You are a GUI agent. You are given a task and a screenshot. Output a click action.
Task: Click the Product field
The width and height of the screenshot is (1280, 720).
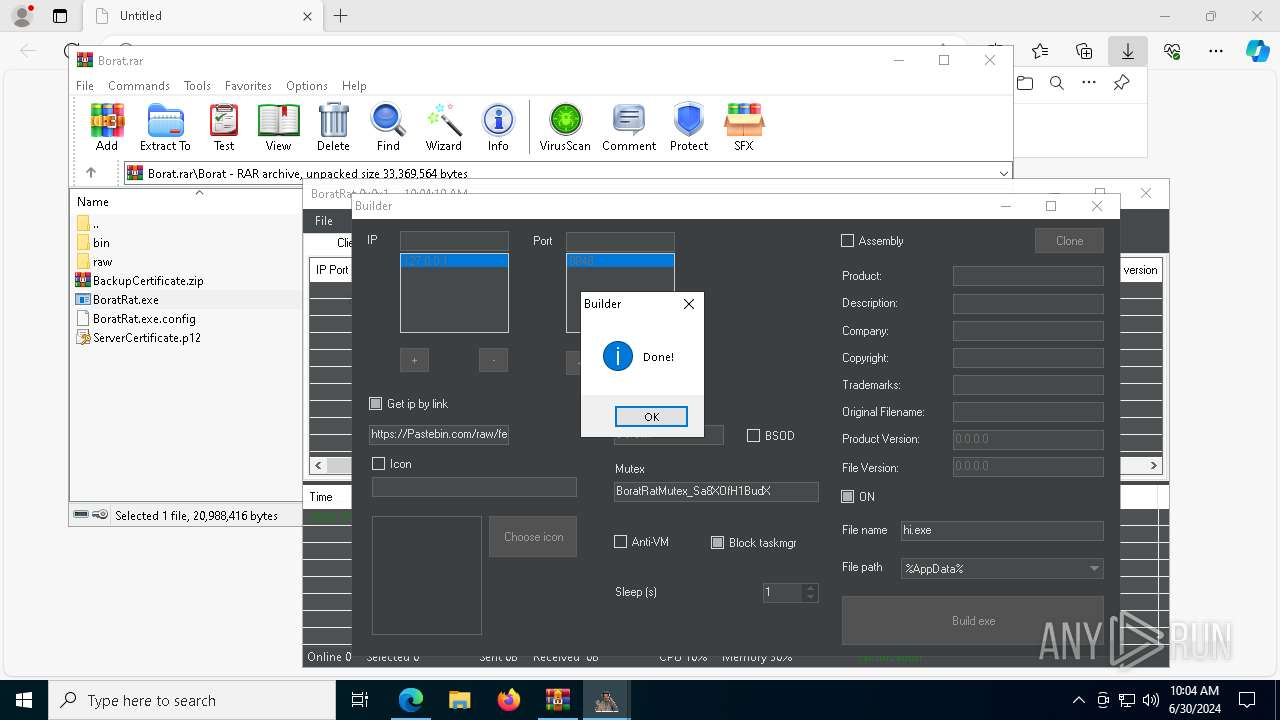point(1028,275)
